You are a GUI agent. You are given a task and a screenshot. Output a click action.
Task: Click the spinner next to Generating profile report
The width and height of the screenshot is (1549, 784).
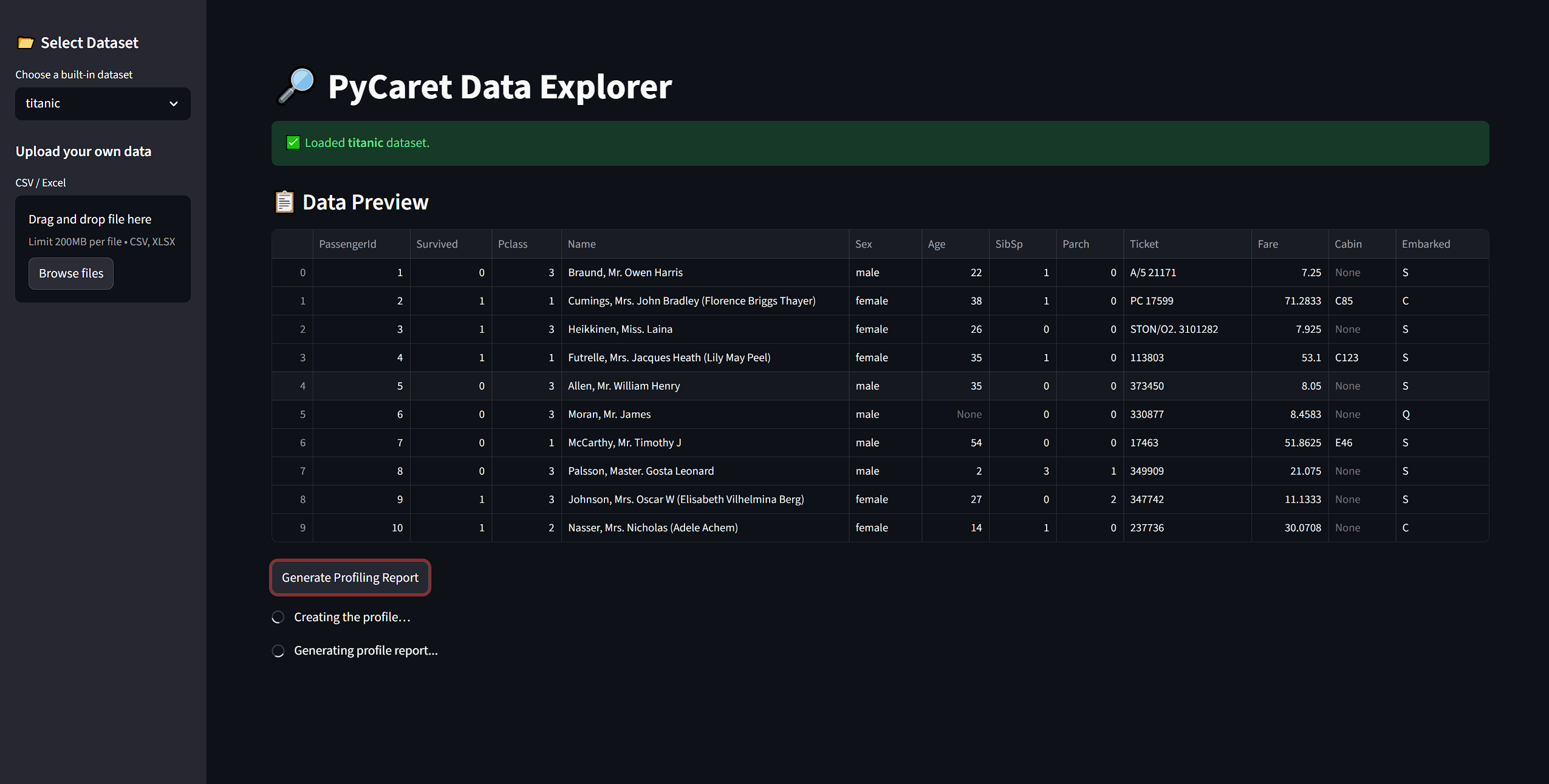coord(278,651)
